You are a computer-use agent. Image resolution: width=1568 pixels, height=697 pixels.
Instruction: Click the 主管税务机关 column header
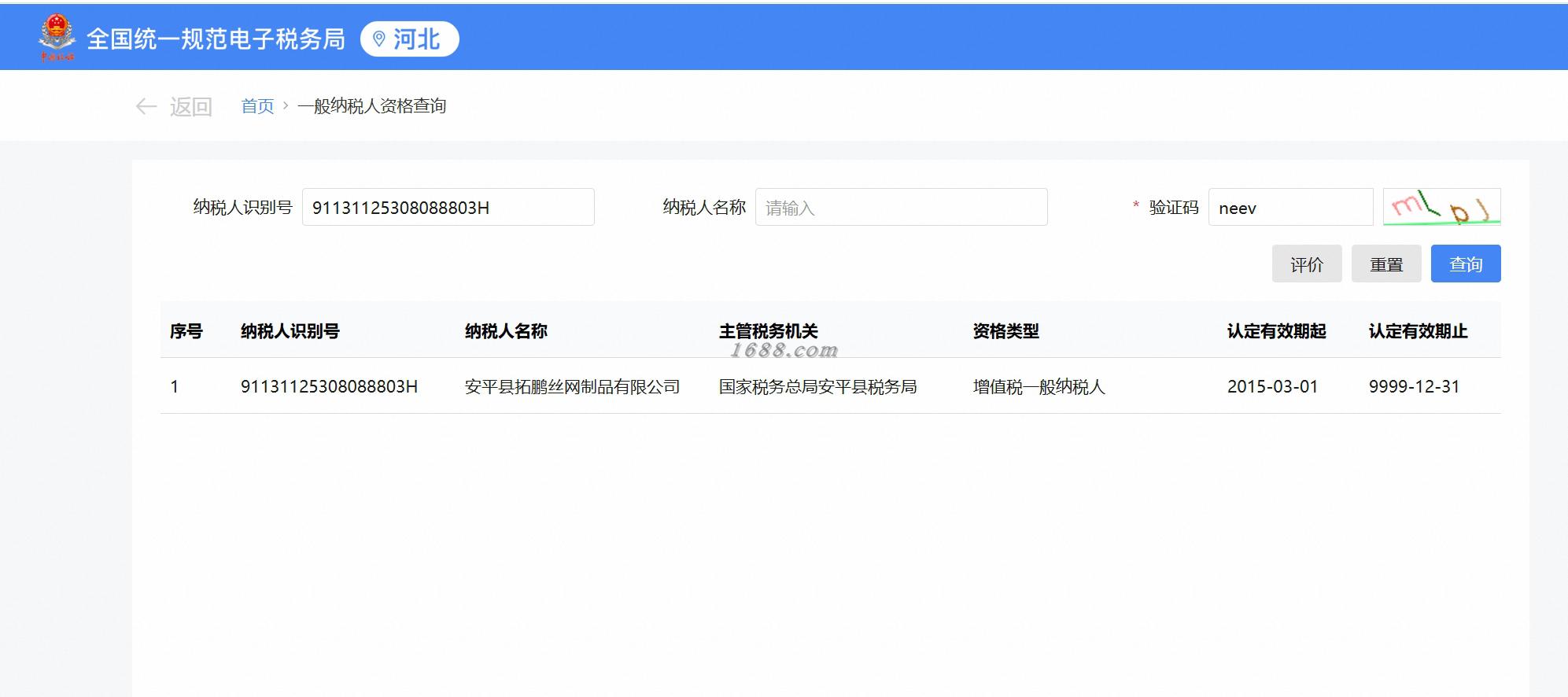coord(769,331)
